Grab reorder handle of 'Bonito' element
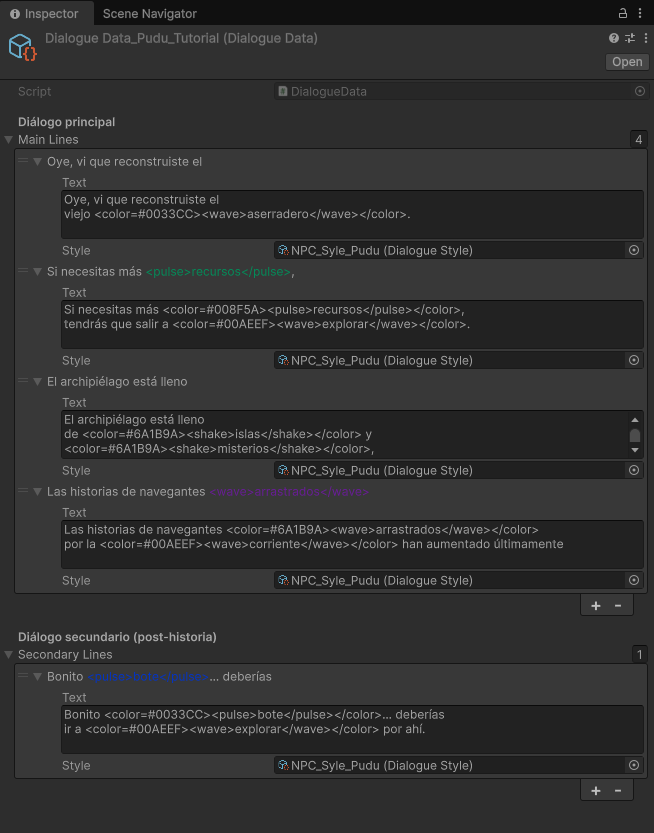The image size is (654, 833). pos(23,675)
